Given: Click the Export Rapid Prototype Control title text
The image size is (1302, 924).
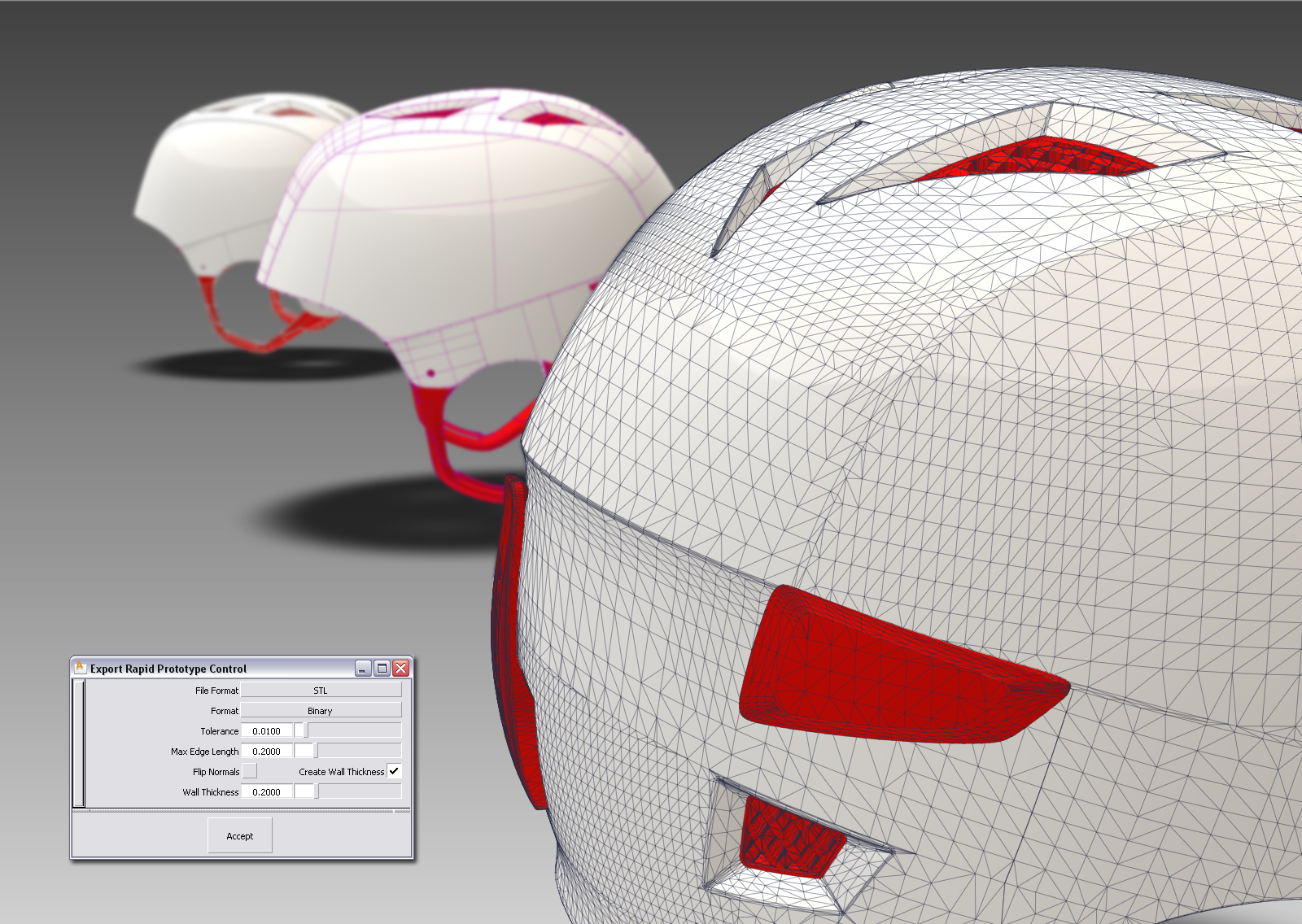Looking at the screenshot, I should pyautogui.click(x=168, y=669).
